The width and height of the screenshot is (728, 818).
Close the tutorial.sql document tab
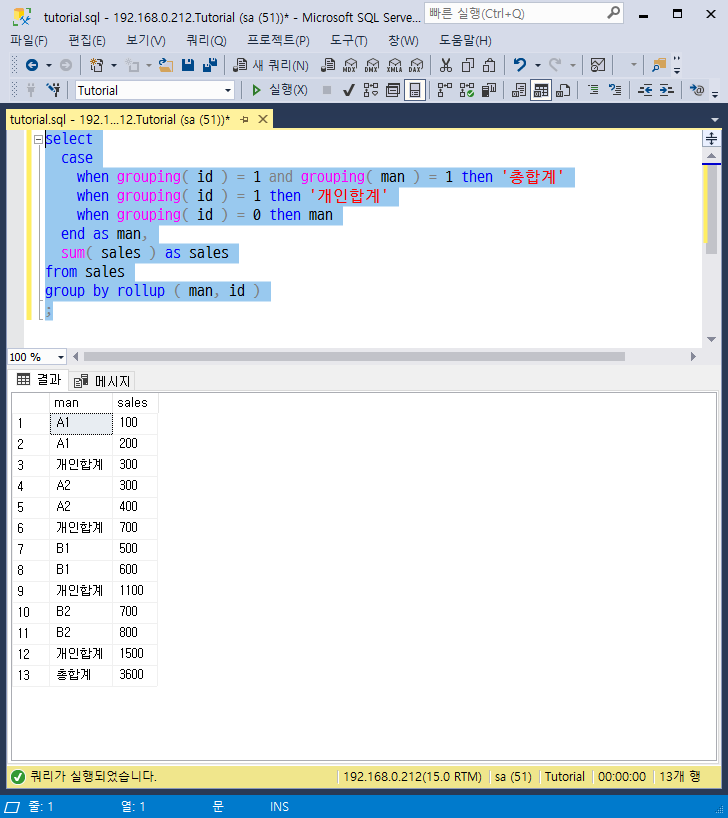click(263, 119)
